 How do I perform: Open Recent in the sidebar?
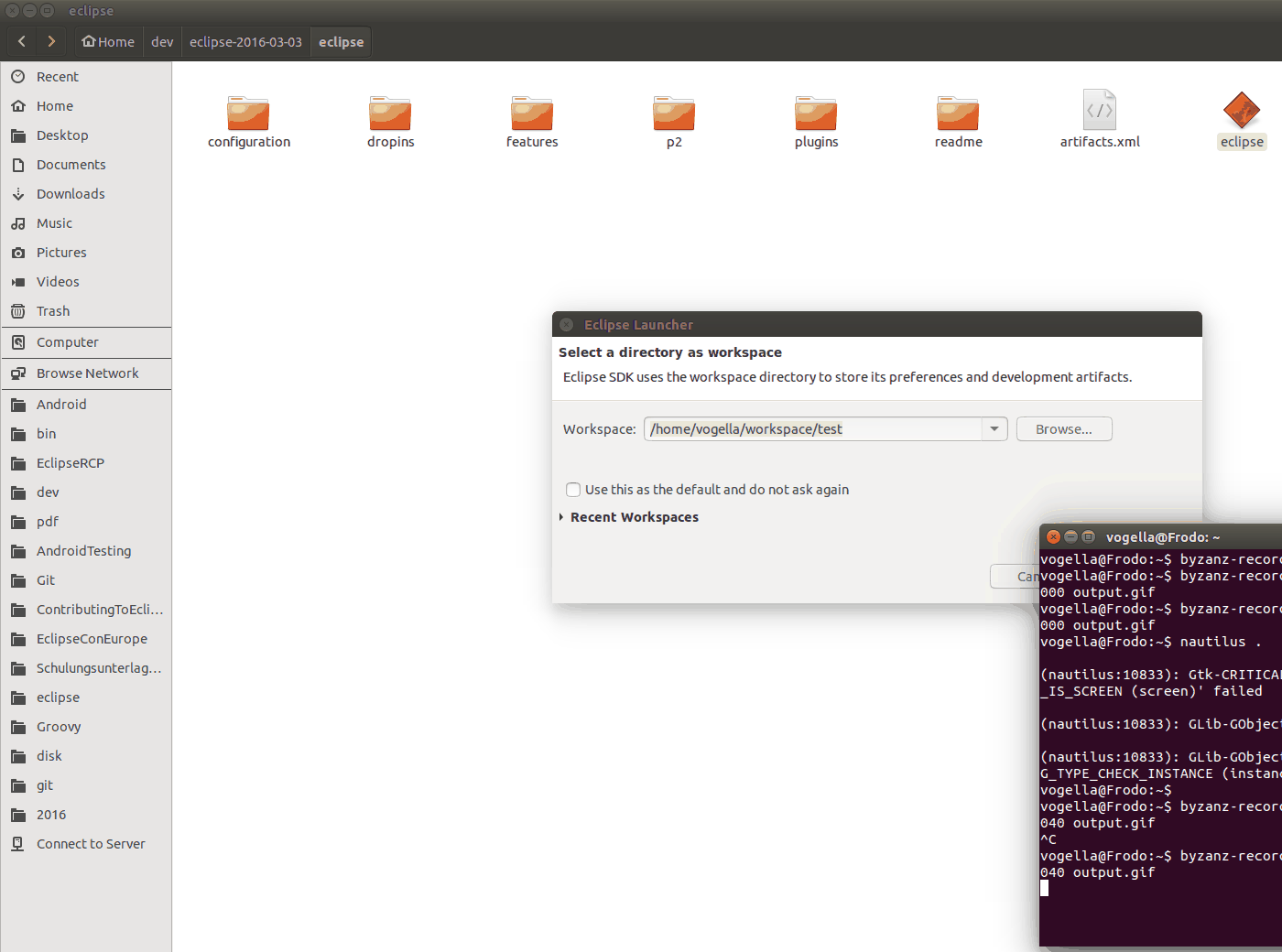click(86, 77)
